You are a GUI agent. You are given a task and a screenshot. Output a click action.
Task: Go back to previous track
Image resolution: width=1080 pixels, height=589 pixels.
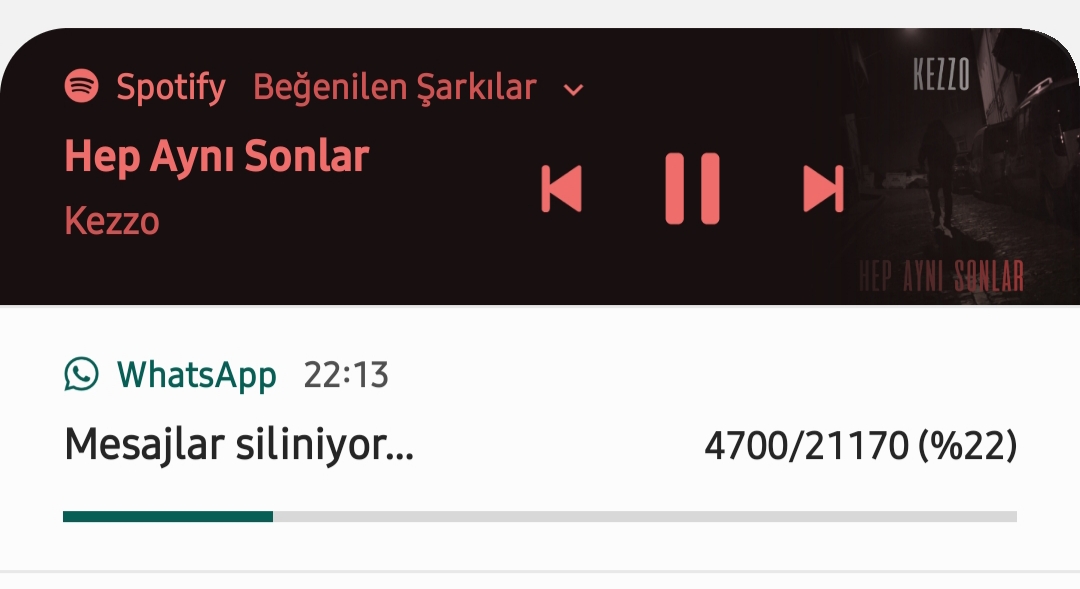pos(561,189)
